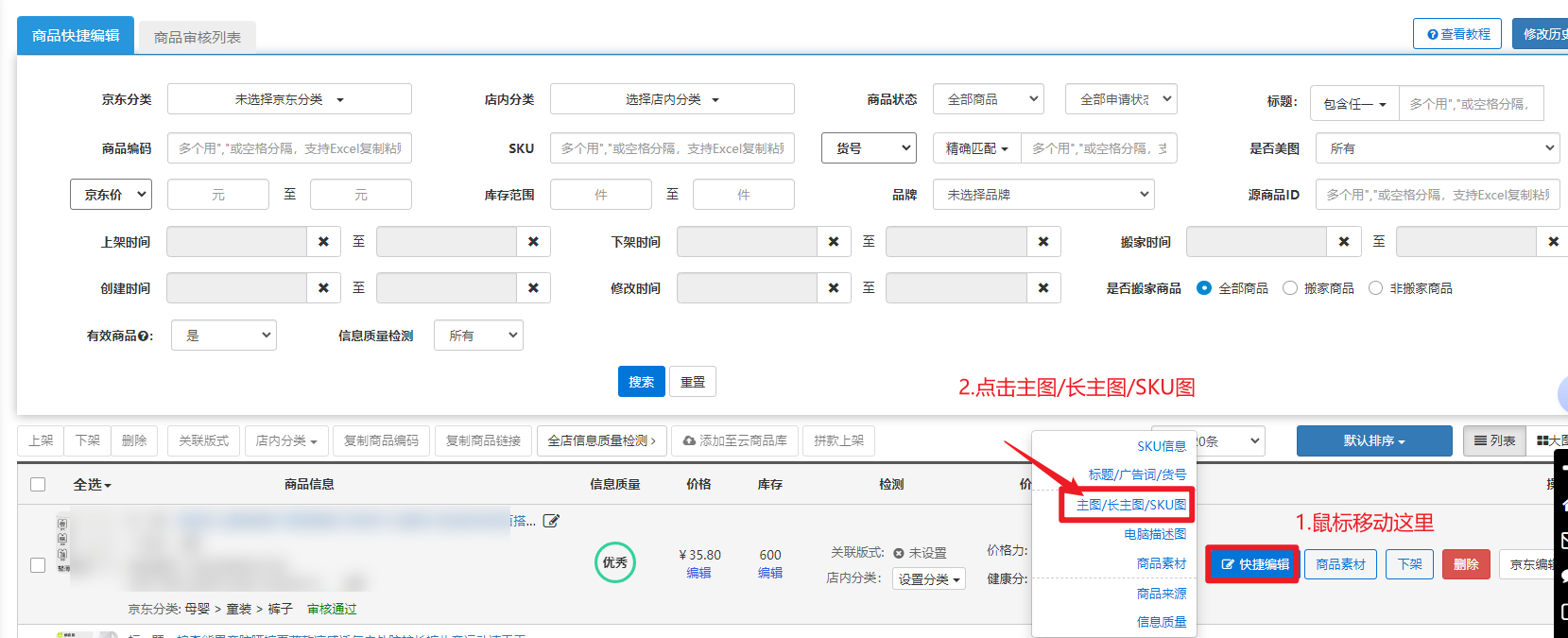Click the red 删除 button in product row
The image size is (1568, 638).
coord(1466,564)
